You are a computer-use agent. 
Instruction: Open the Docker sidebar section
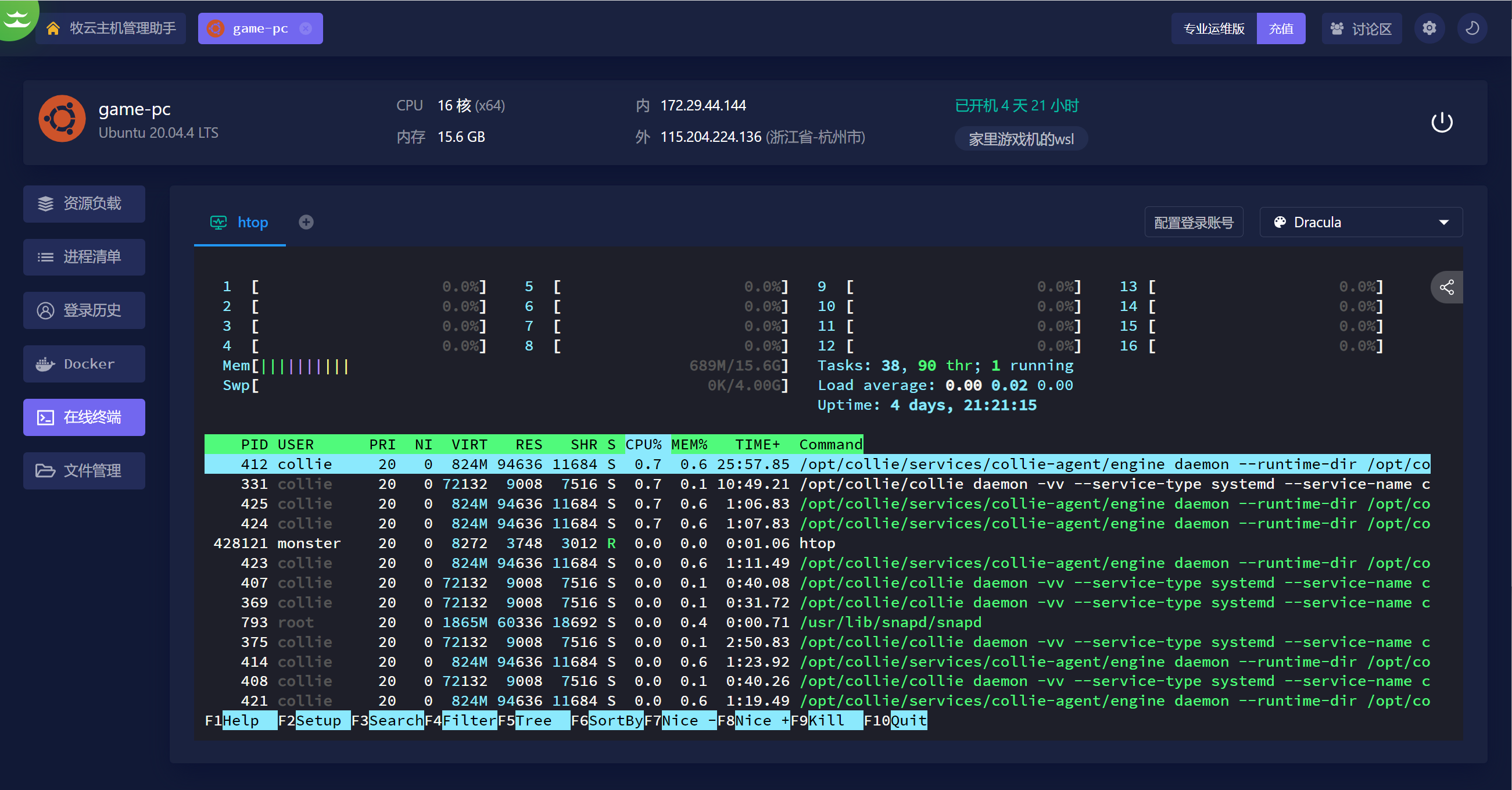(84, 363)
